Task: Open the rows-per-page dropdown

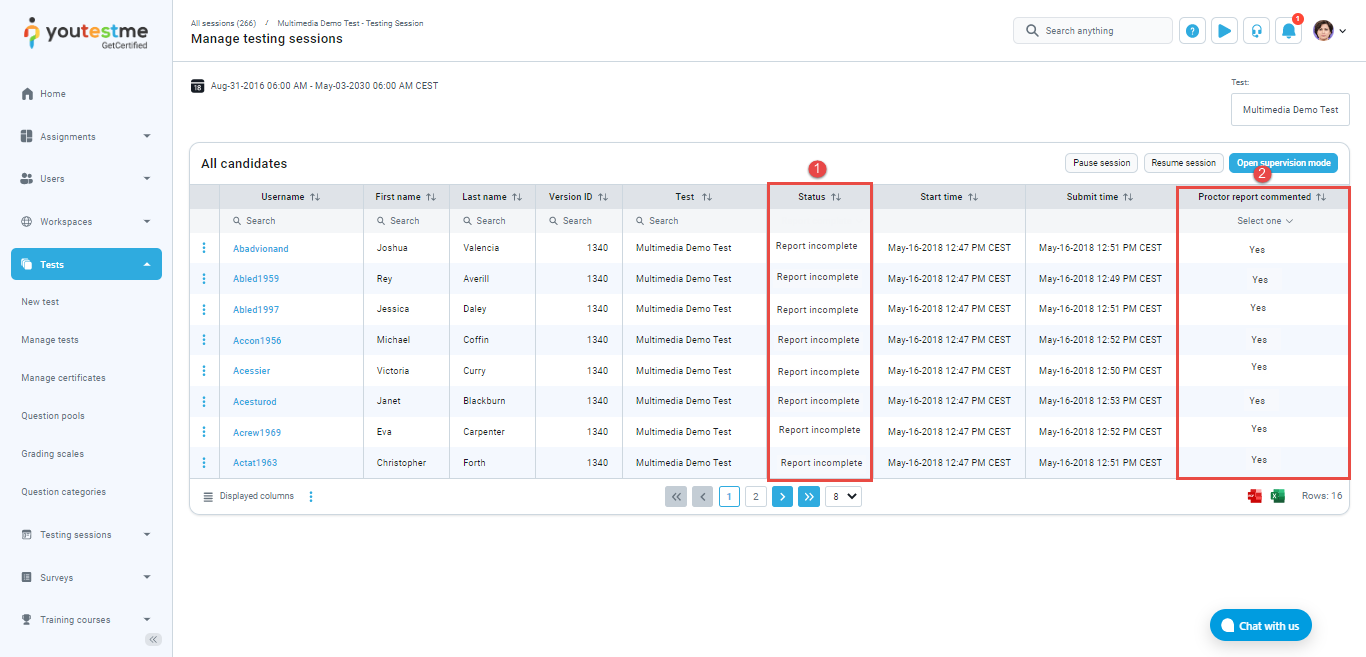Action: 843,496
